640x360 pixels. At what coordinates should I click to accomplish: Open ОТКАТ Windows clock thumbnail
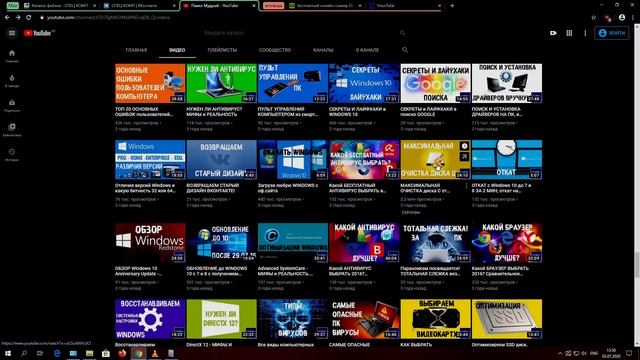507,160
